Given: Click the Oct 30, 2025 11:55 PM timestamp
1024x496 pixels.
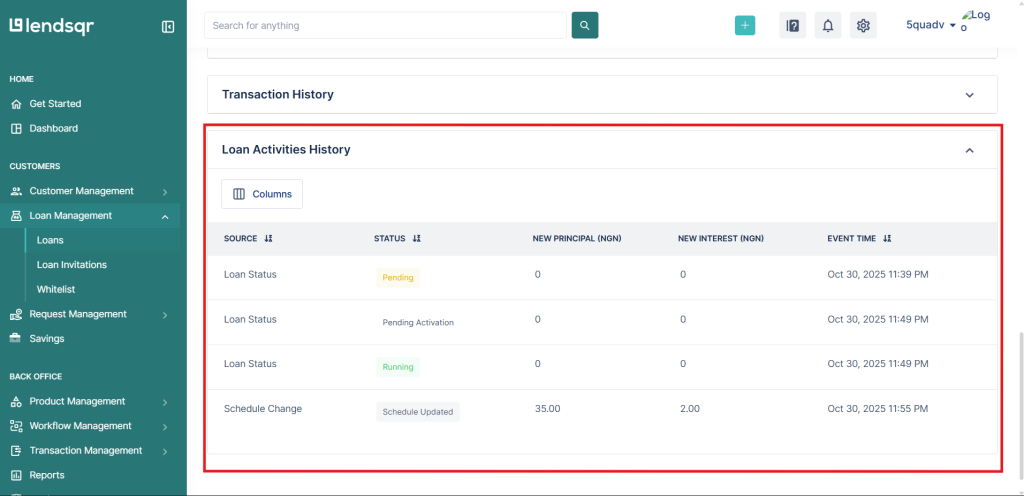Looking at the screenshot, I should (878, 409).
